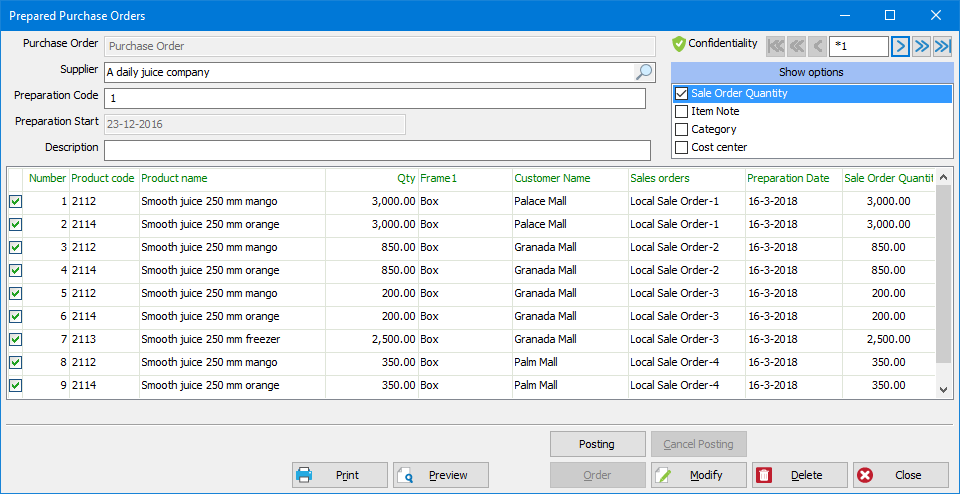The image size is (960, 494).
Task: Click the Description input field
Action: click(x=377, y=150)
